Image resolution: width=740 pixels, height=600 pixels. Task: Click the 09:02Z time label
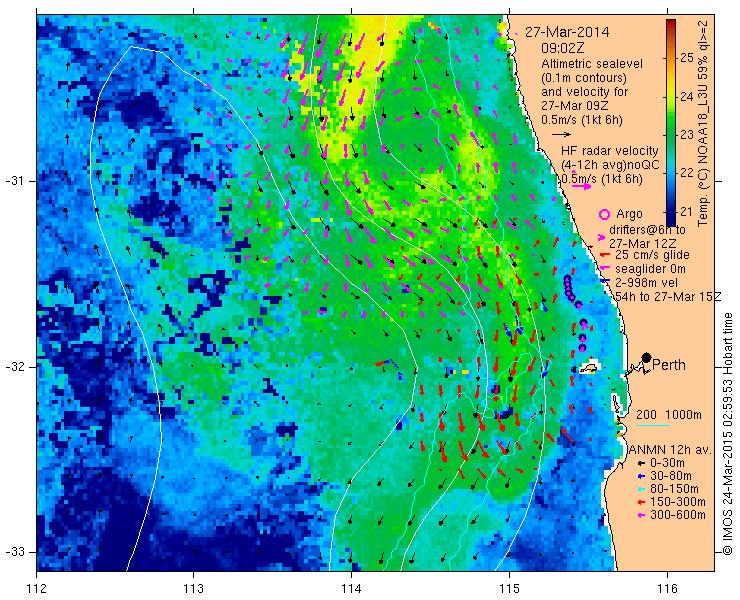pyautogui.click(x=563, y=48)
